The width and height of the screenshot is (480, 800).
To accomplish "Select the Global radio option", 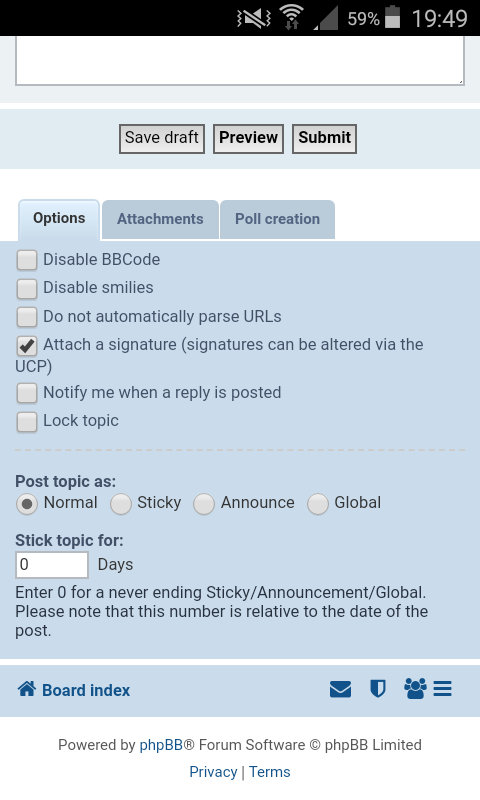I will [x=317, y=504].
